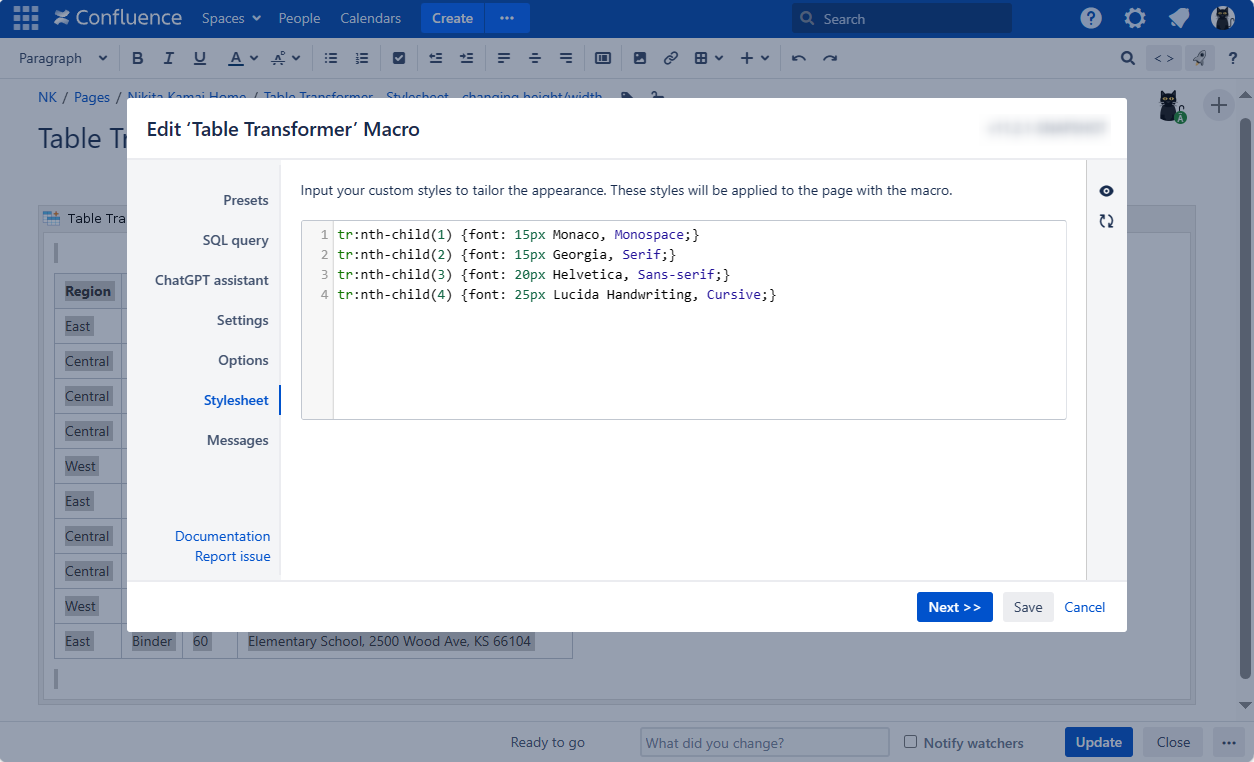Screen dimensions: 1254x762
Task: Click the rocket icon in editor toolbar
Action: (1200, 58)
